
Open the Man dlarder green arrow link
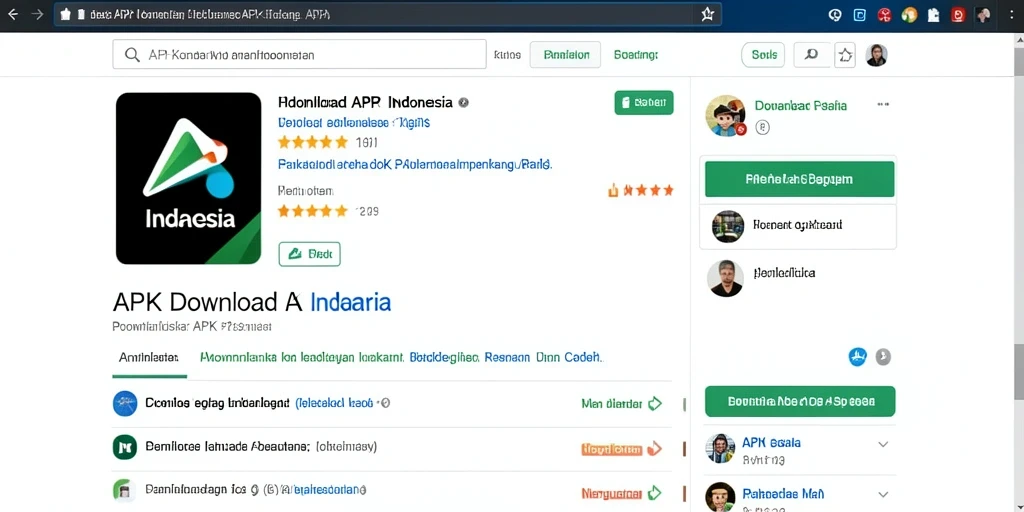point(622,404)
